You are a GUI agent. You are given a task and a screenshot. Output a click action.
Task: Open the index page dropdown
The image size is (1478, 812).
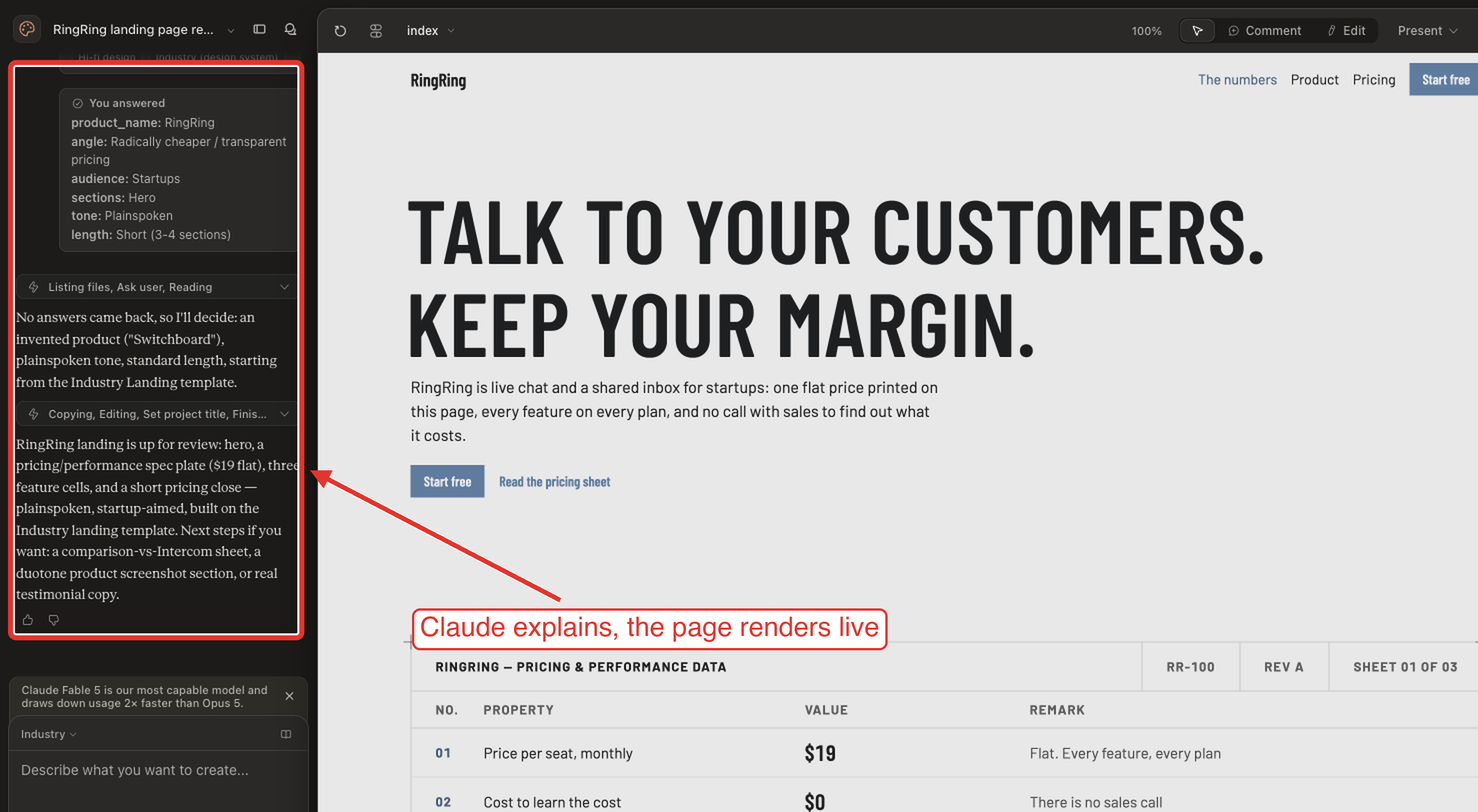[431, 31]
